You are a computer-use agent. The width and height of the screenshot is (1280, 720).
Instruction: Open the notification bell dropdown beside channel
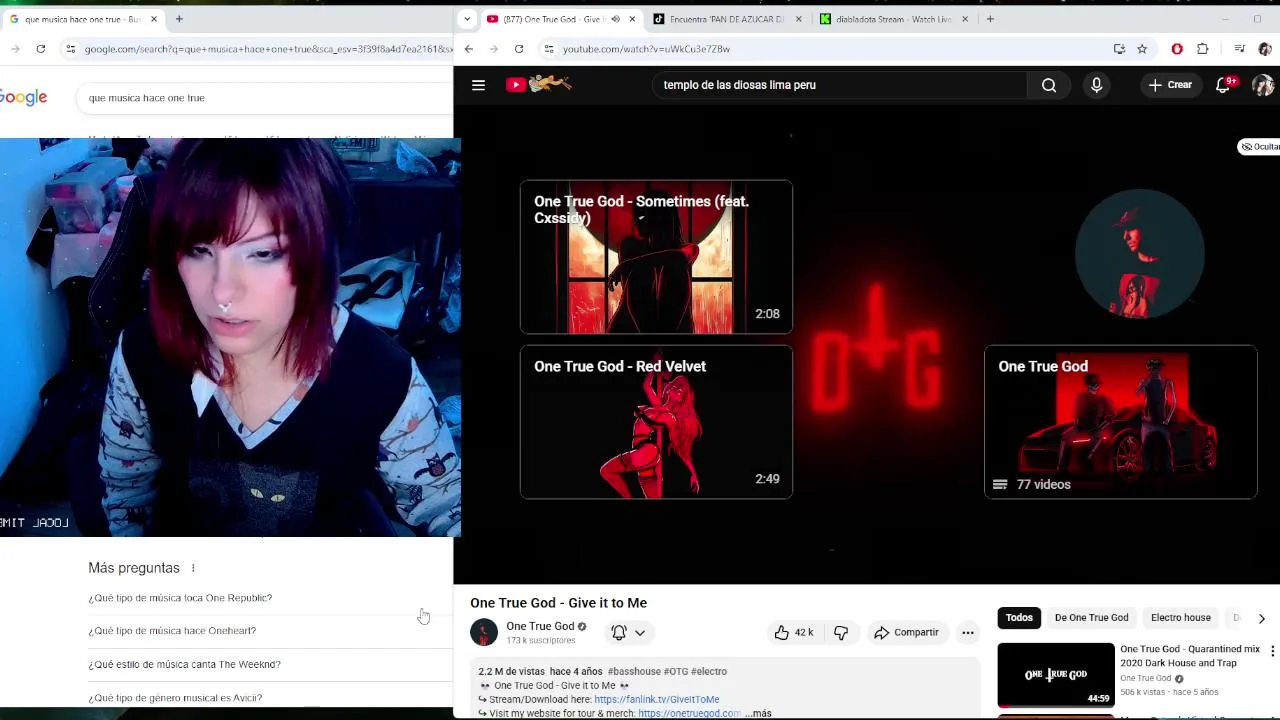pos(628,632)
